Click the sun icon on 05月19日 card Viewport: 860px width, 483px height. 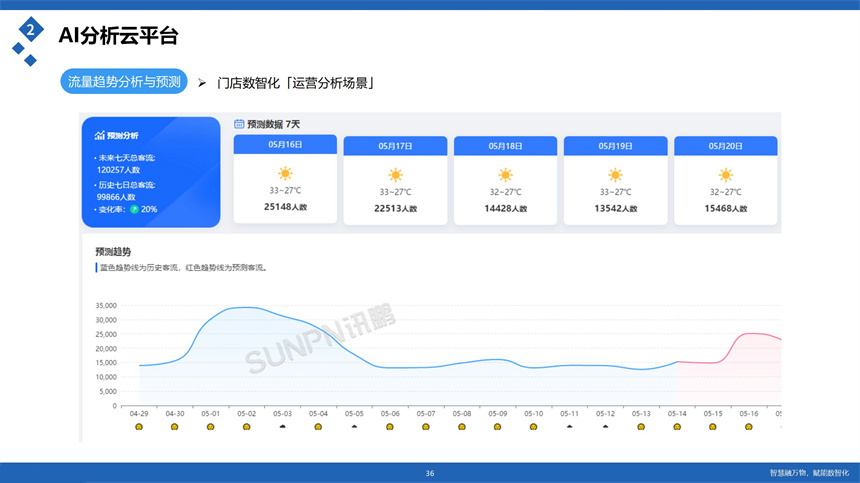click(615, 175)
